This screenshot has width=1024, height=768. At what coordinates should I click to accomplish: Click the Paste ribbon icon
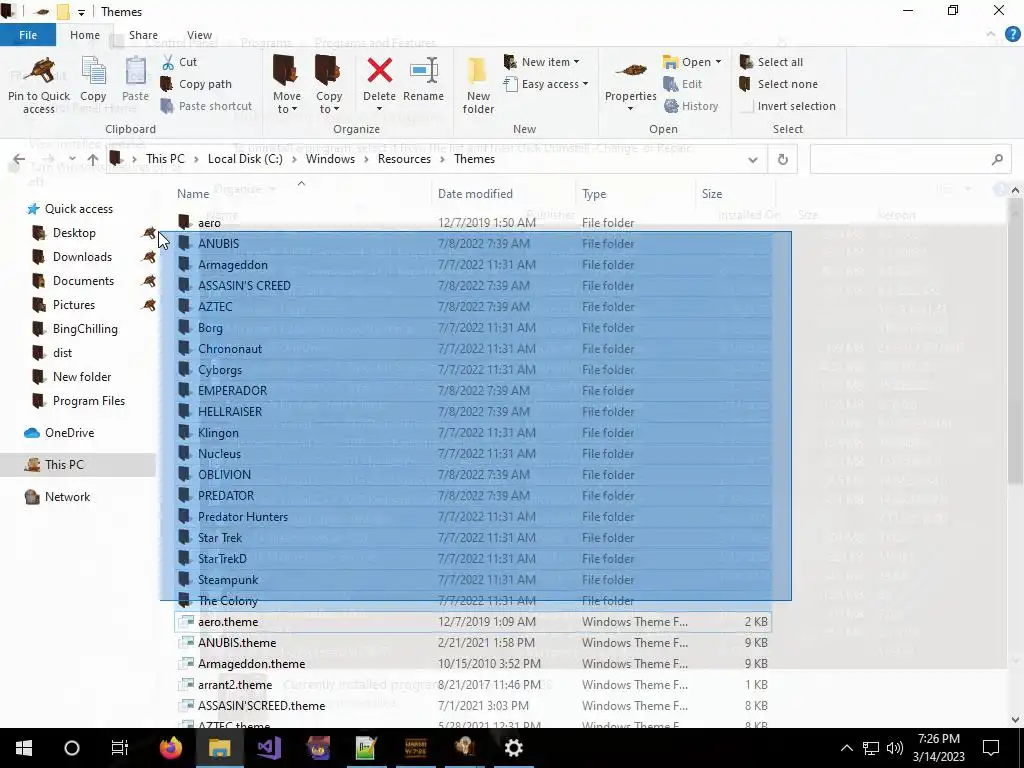coord(136,71)
